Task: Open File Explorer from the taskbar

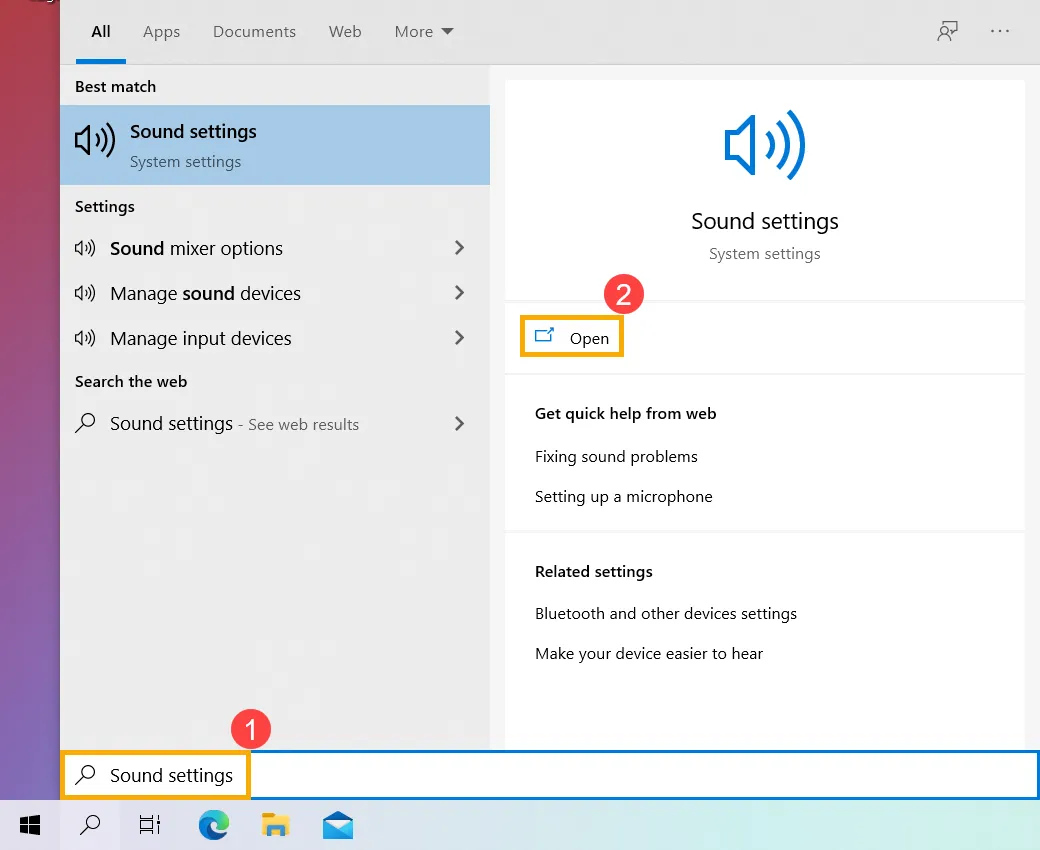Action: click(275, 825)
